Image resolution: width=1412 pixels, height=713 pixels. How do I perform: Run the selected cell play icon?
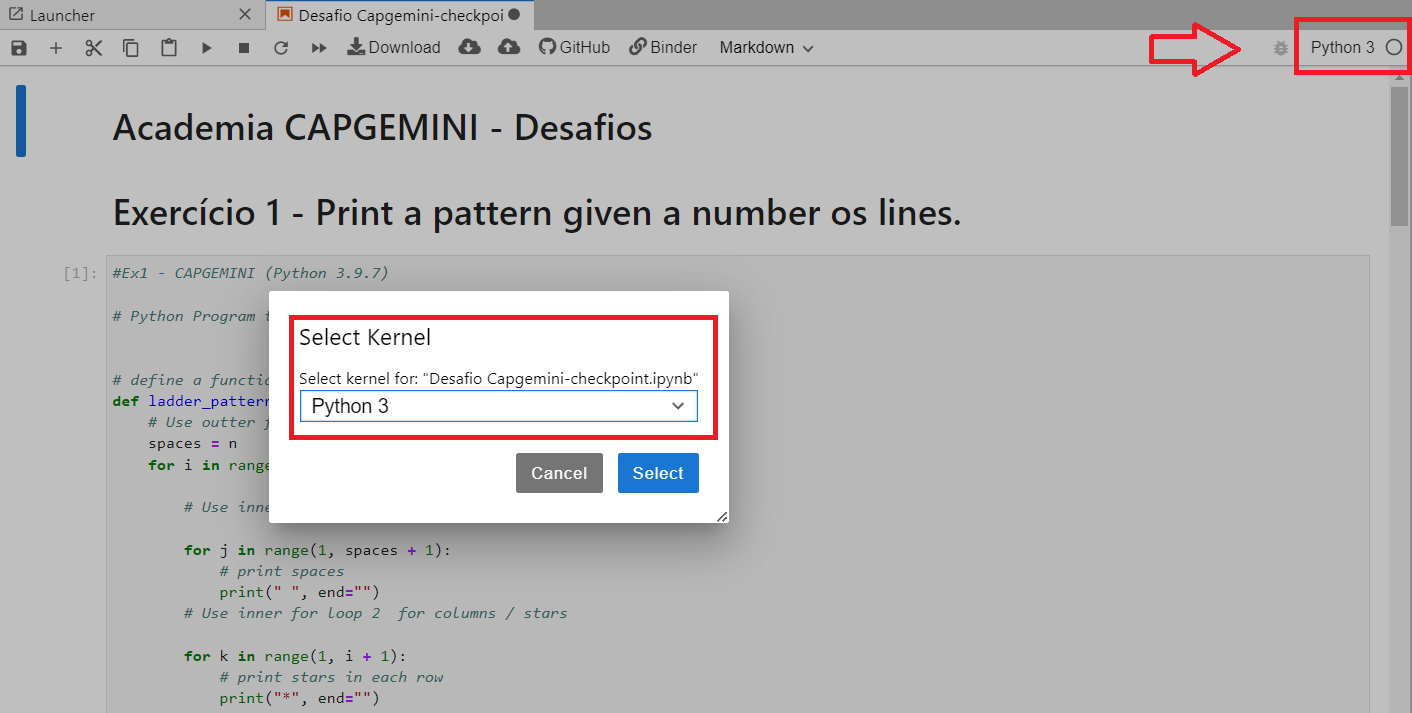coord(207,47)
